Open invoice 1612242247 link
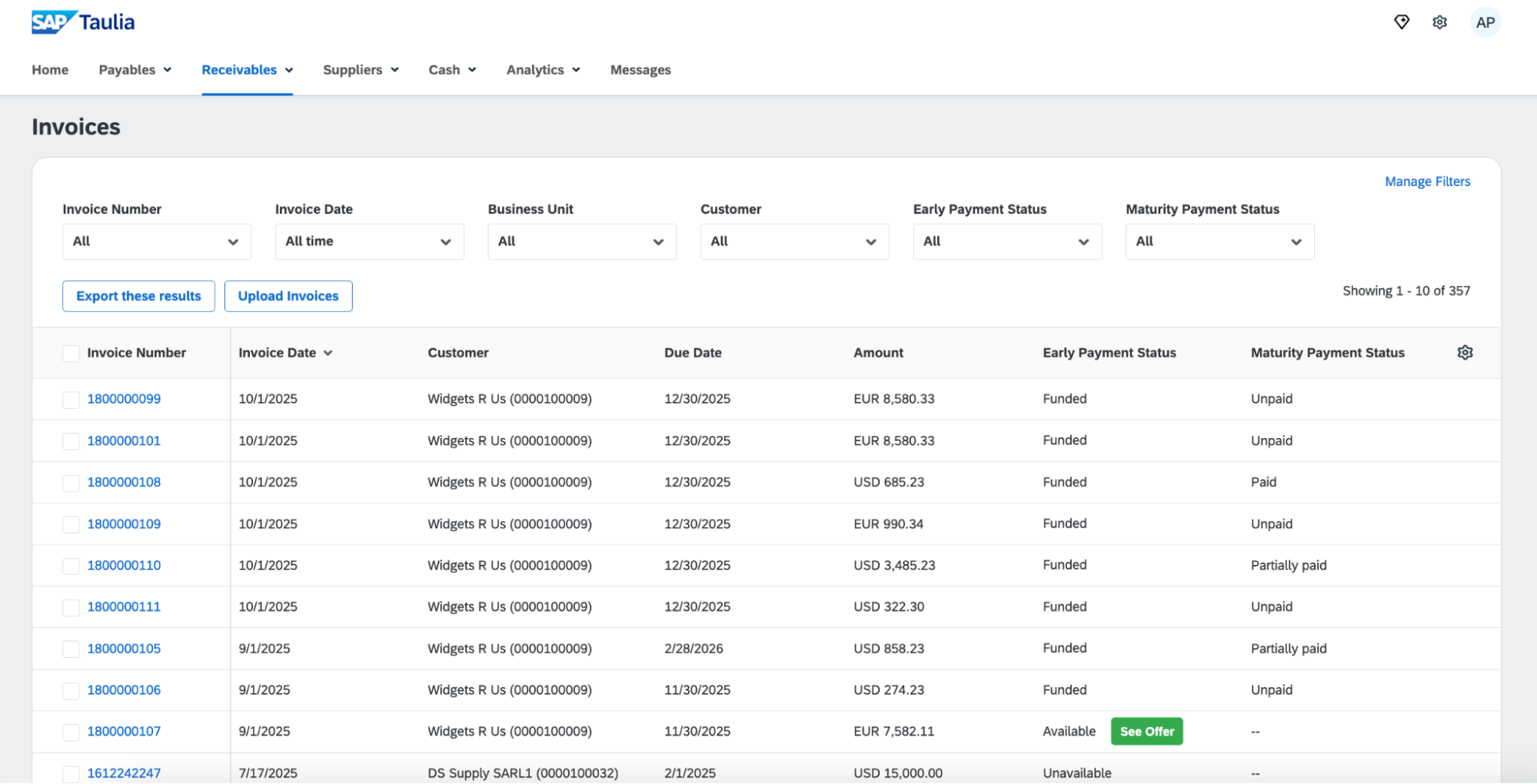This screenshot has height=784, width=1537. click(x=124, y=772)
